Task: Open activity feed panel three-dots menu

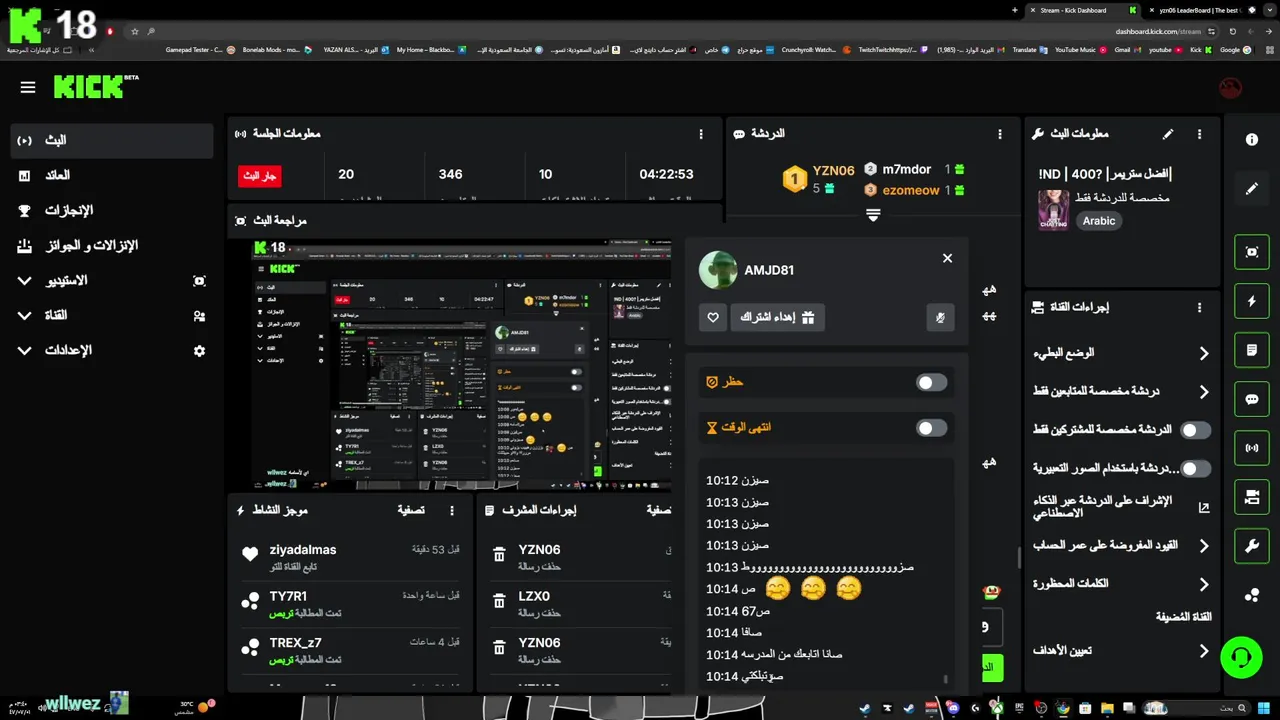Action: click(x=452, y=510)
